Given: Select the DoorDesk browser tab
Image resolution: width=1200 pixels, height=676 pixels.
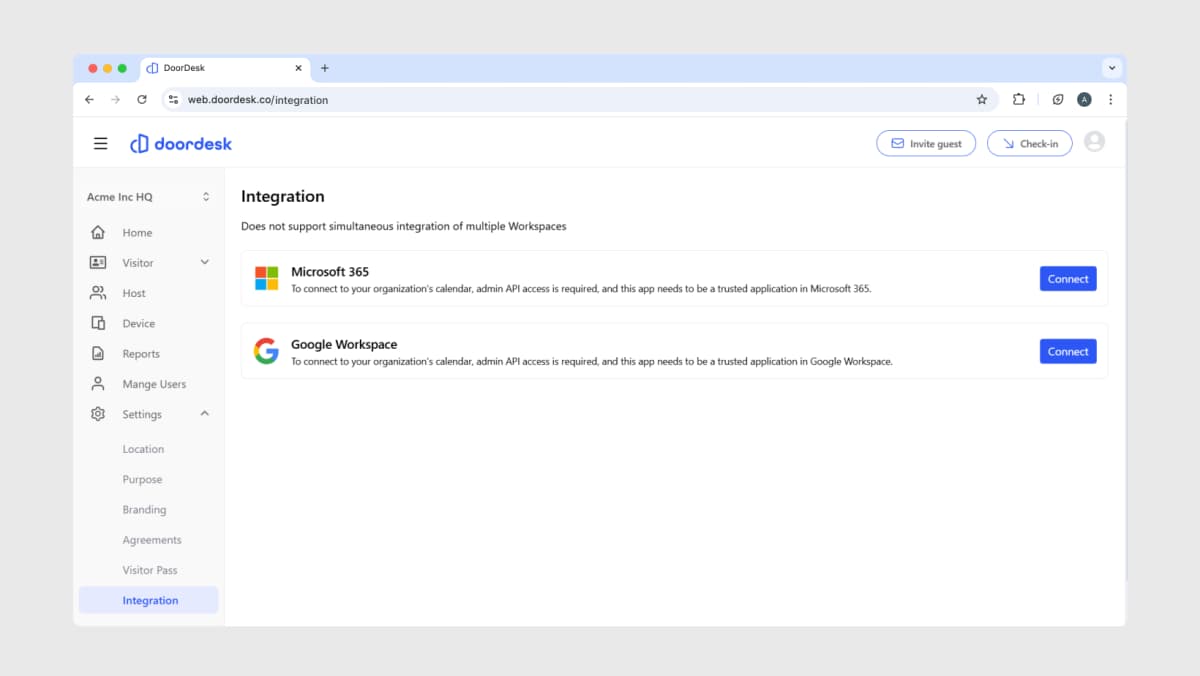Looking at the screenshot, I should [224, 68].
